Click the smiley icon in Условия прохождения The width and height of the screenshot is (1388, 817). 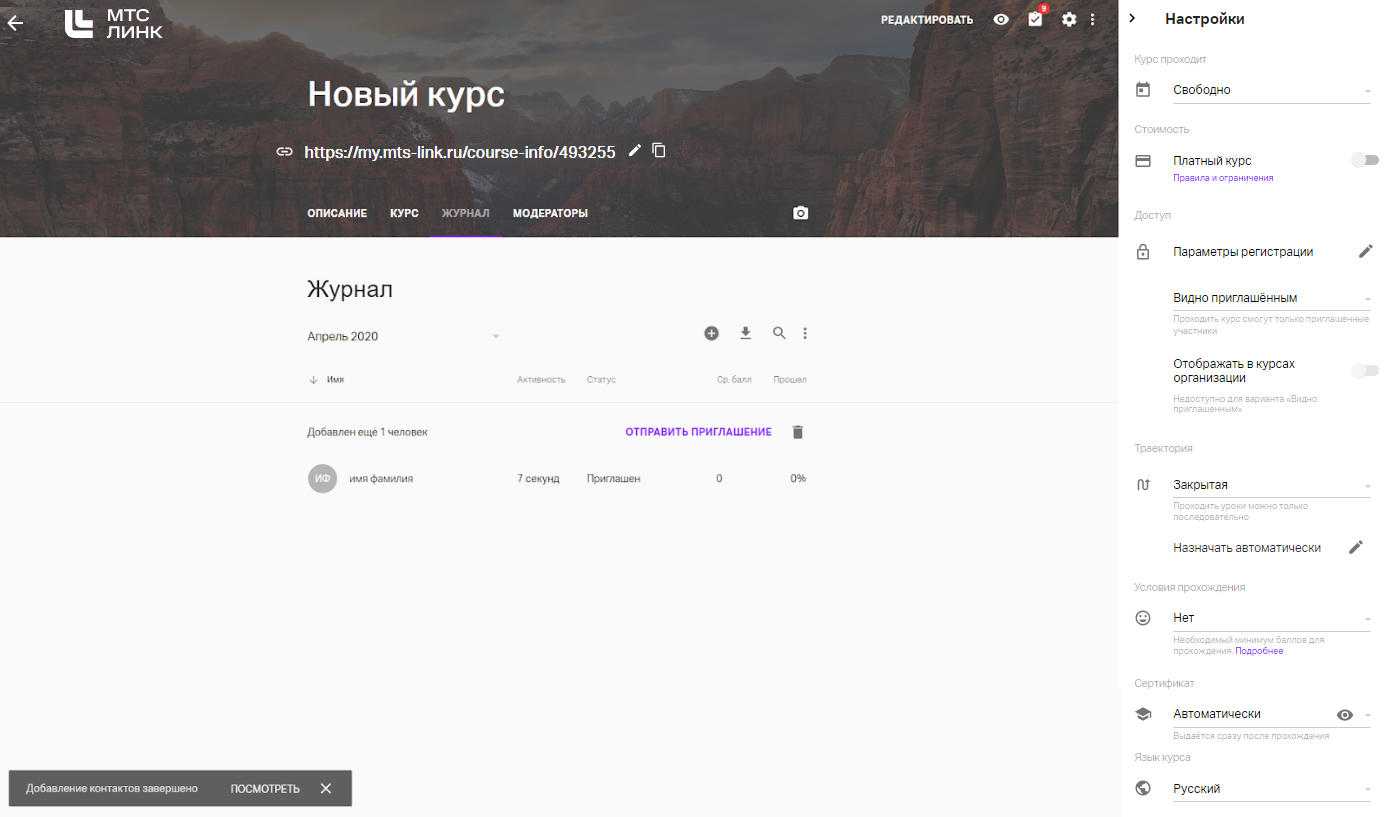pos(1143,618)
